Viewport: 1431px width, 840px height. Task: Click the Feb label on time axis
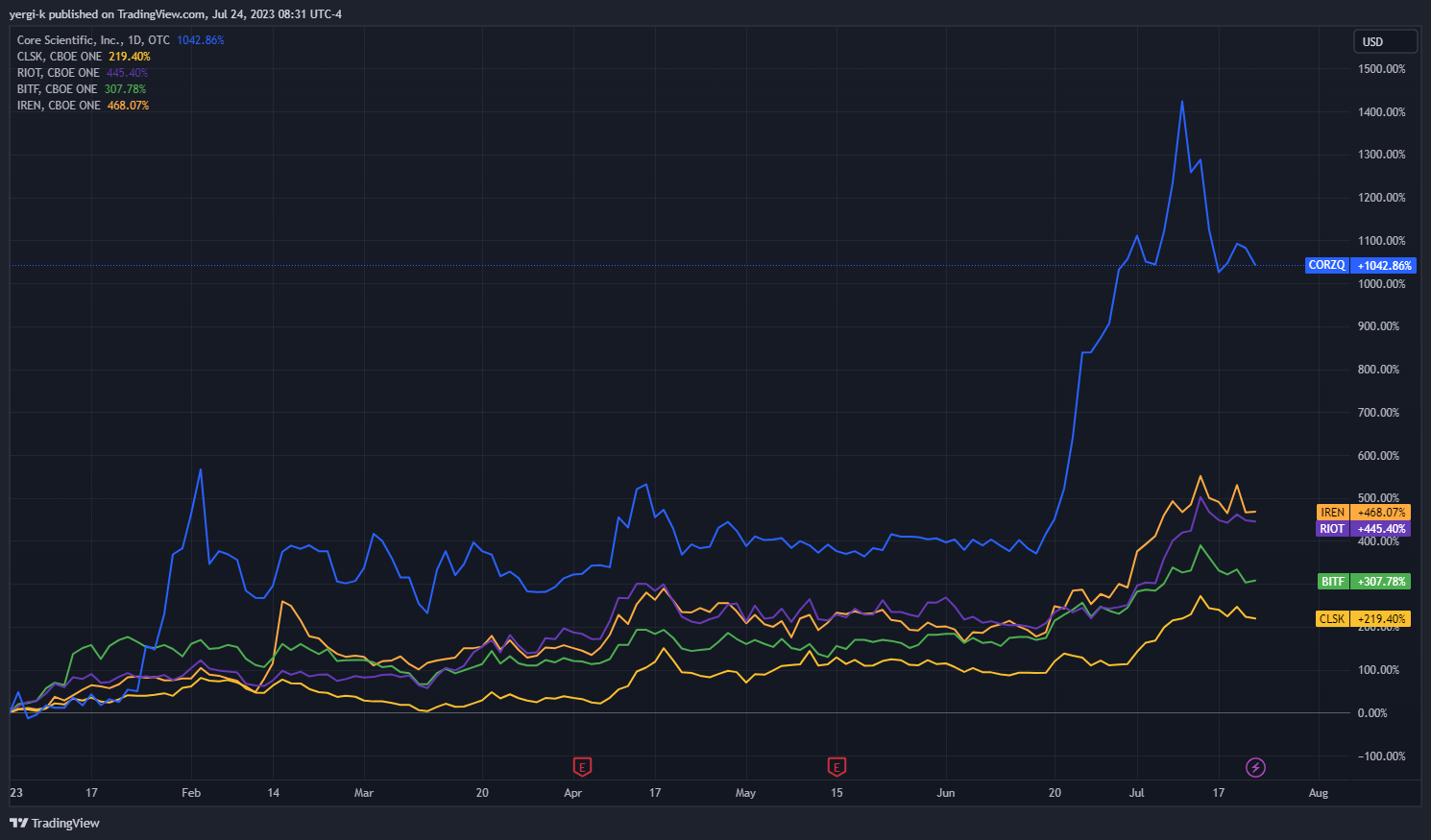tap(191, 793)
